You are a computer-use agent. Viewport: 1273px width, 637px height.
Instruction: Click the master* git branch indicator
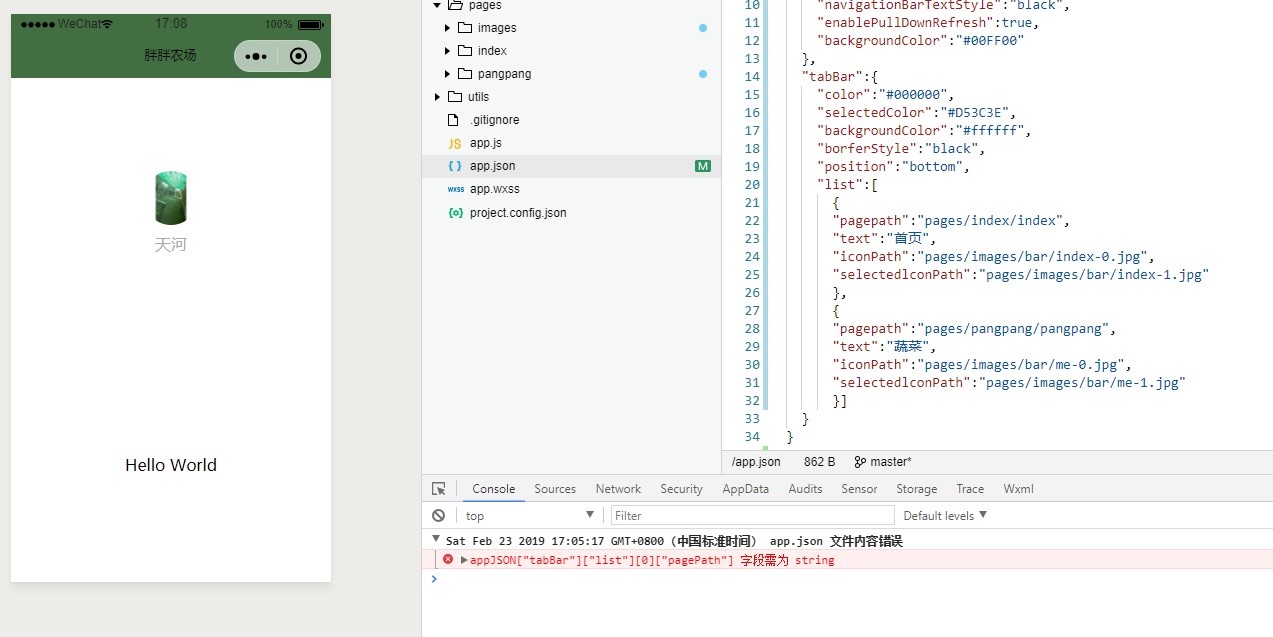891,462
